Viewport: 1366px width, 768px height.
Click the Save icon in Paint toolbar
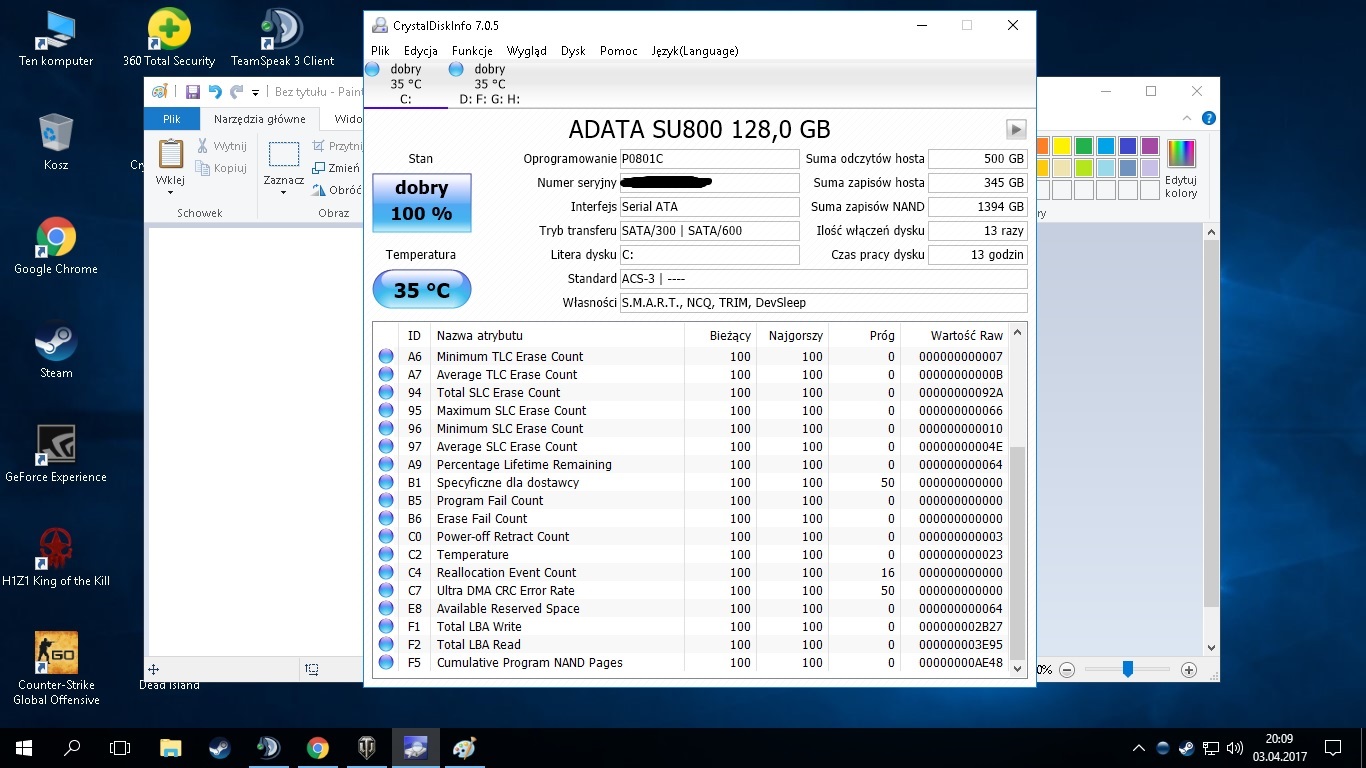(x=193, y=92)
